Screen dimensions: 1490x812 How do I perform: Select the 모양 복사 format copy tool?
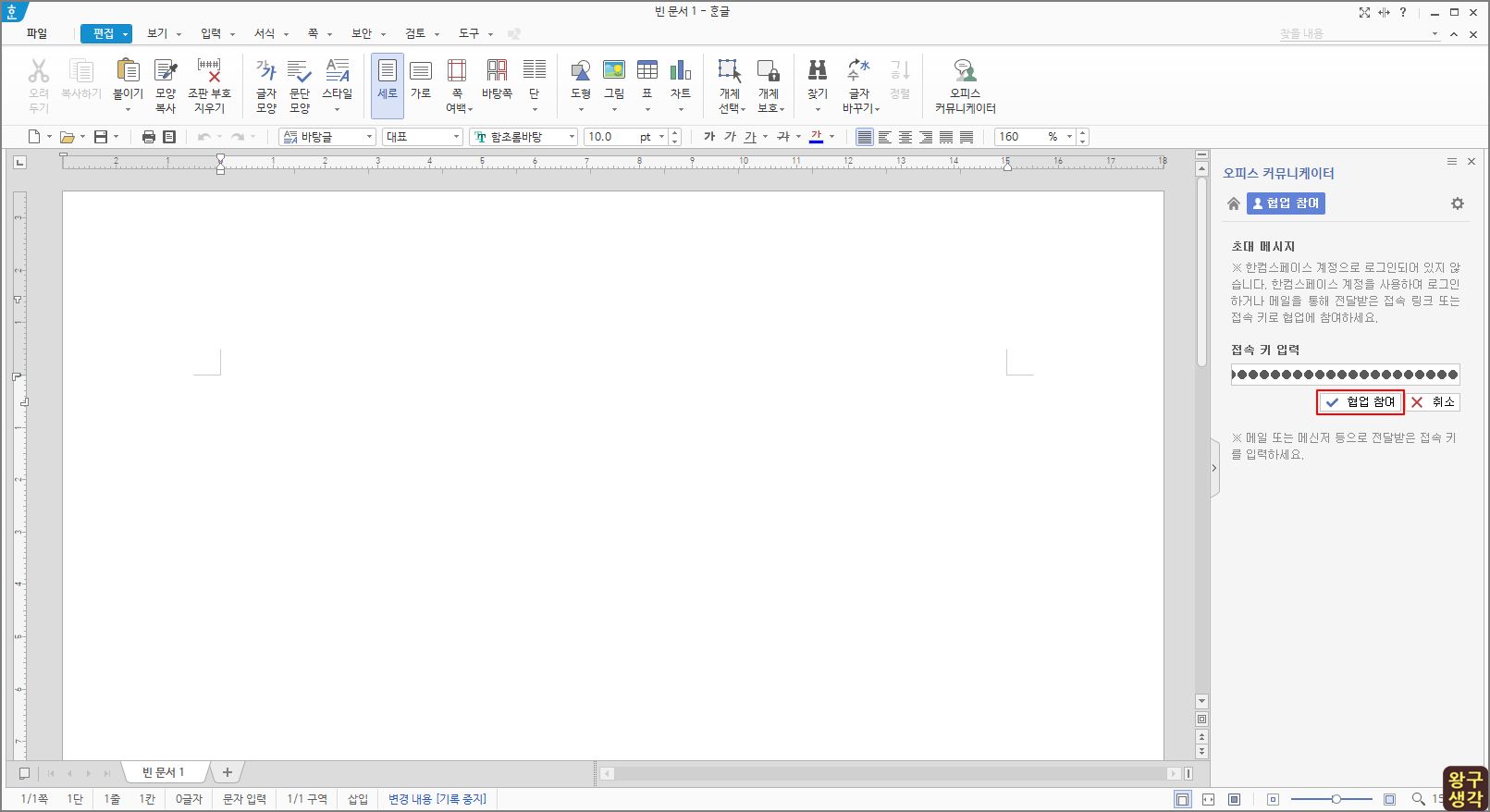166,70
